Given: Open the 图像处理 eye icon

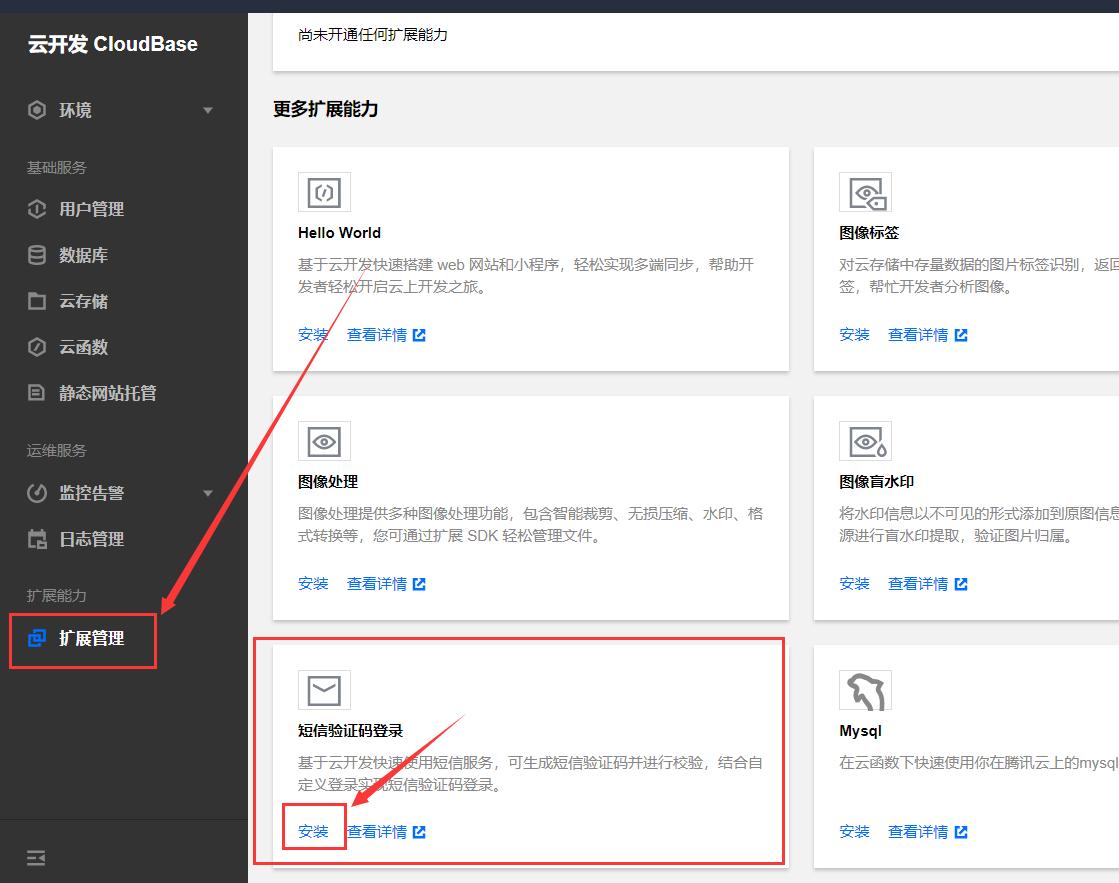Looking at the screenshot, I should click(324, 441).
